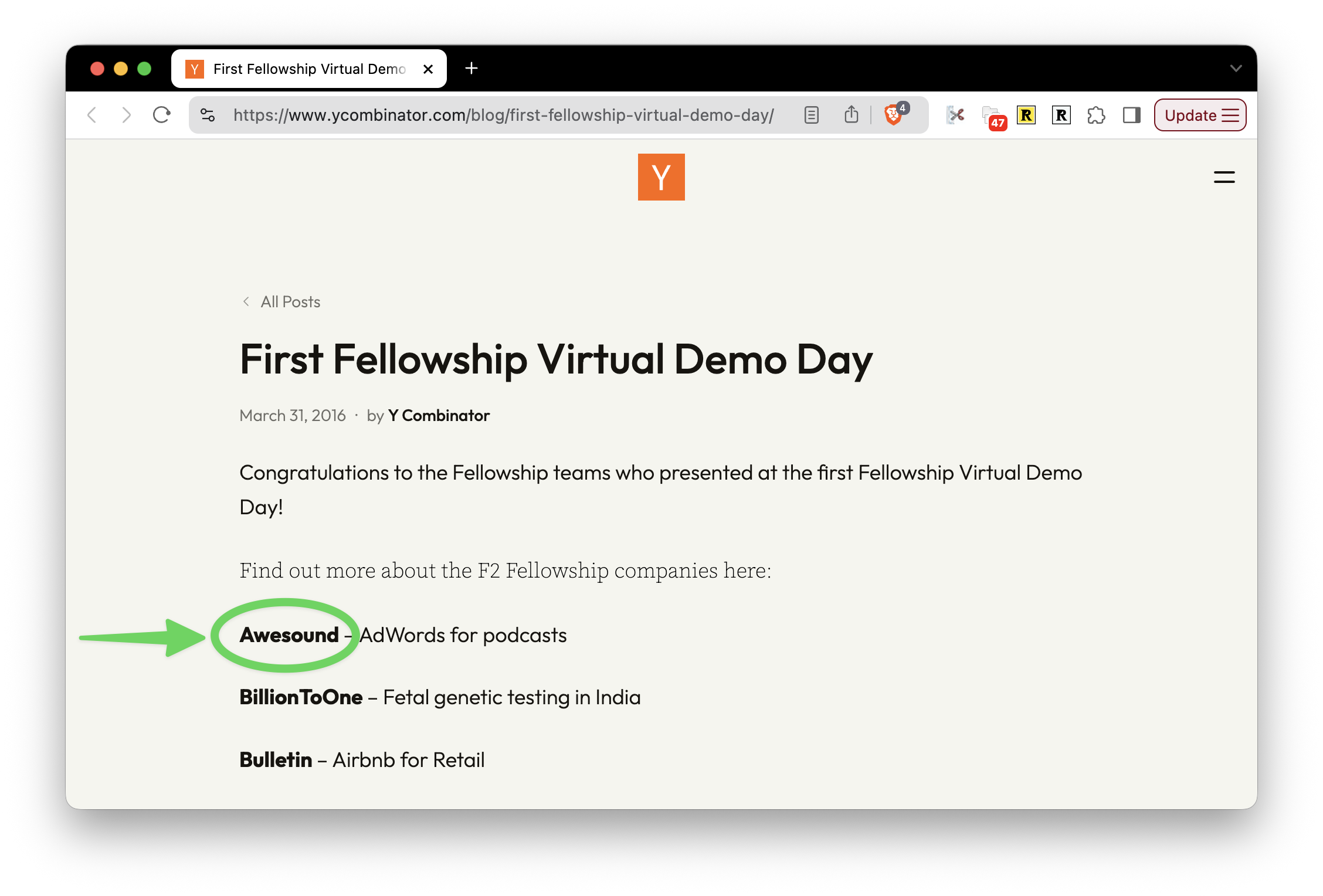Screen dimensions: 1323x896
Task: Open site settings in address bar
Action: (208, 115)
